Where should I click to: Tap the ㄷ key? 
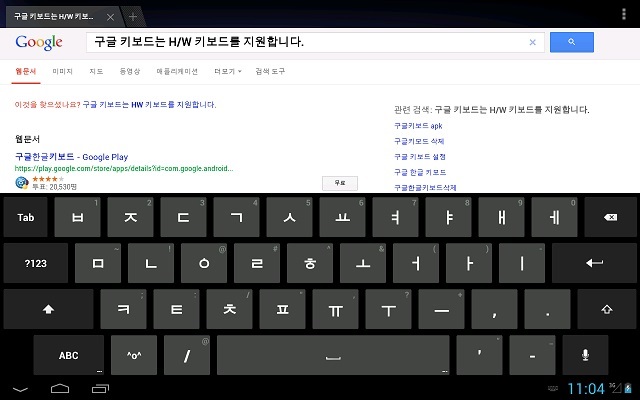pos(183,217)
